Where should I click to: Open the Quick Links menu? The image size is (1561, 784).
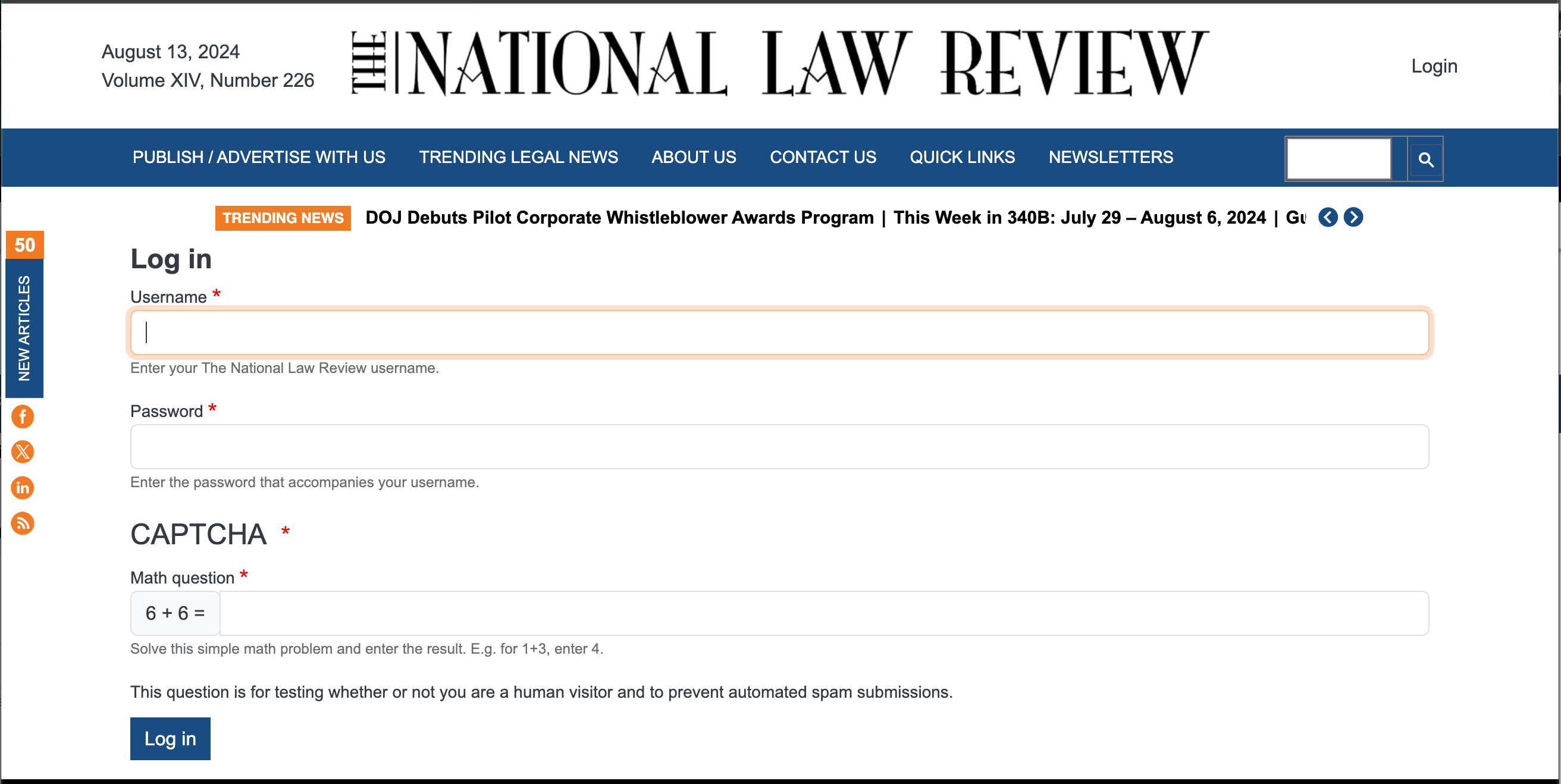point(962,158)
